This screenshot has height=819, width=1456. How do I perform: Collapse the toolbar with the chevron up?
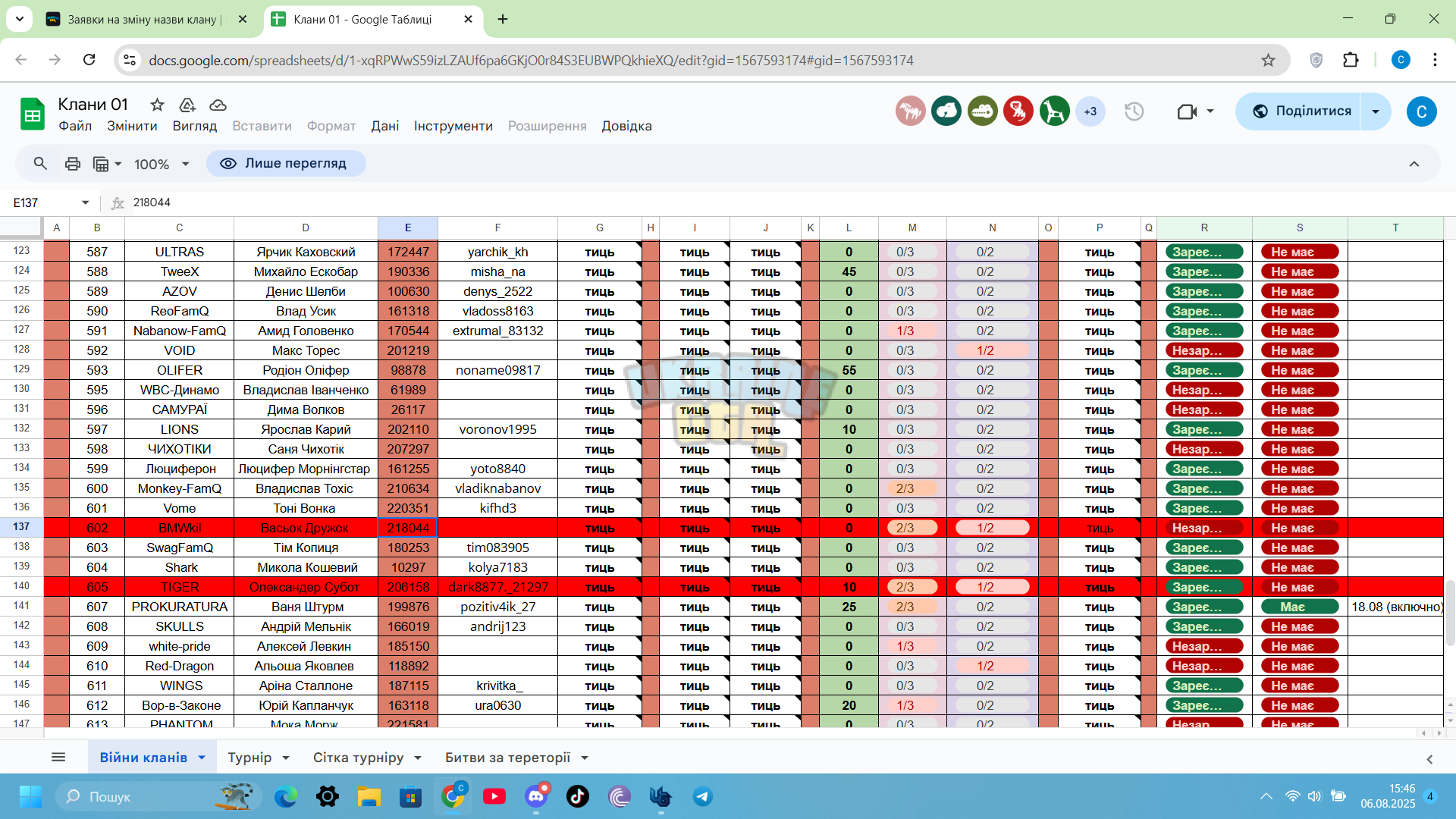coord(1414,164)
